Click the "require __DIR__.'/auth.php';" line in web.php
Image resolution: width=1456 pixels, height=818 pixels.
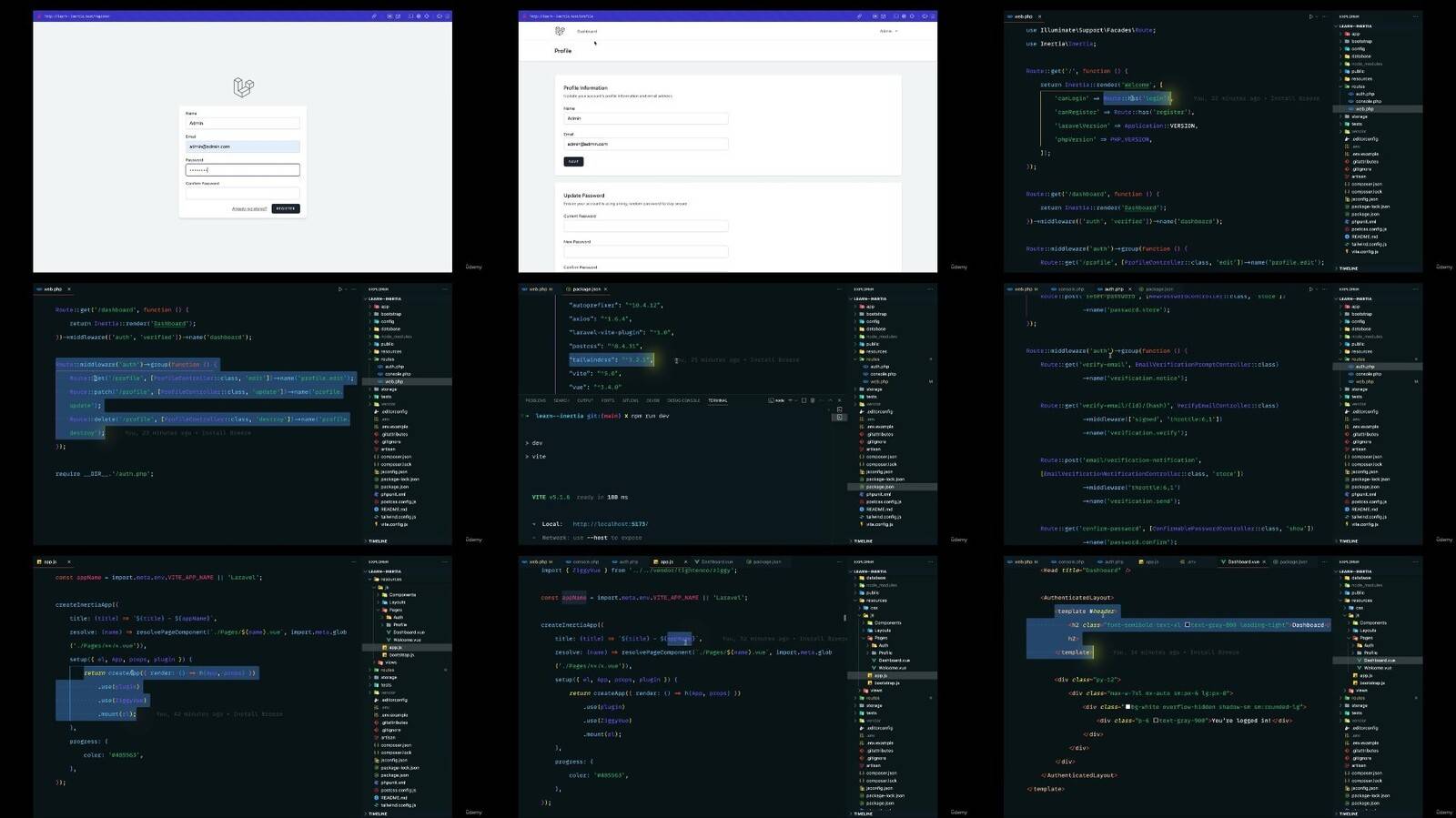coord(104,474)
